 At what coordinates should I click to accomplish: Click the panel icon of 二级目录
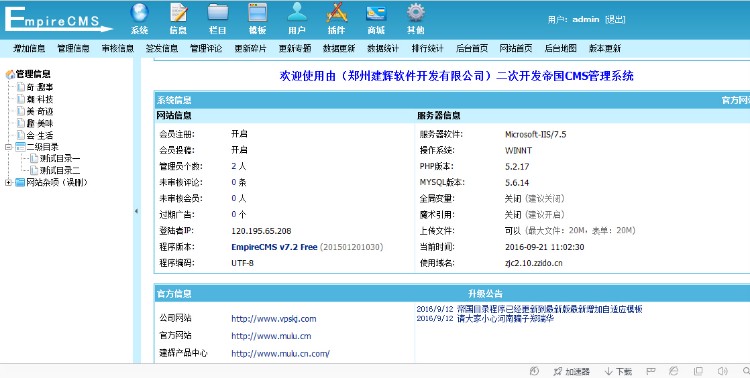coord(20,147)
